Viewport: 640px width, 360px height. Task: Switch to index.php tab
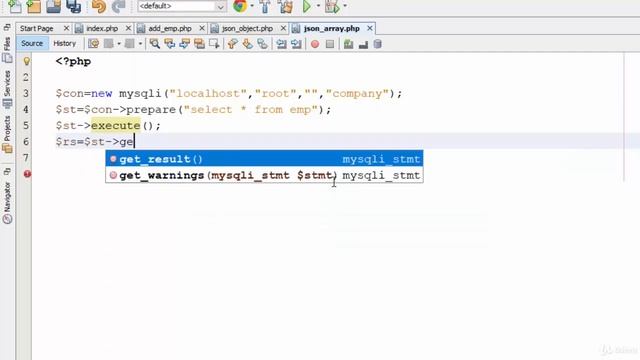click(102, 28)
